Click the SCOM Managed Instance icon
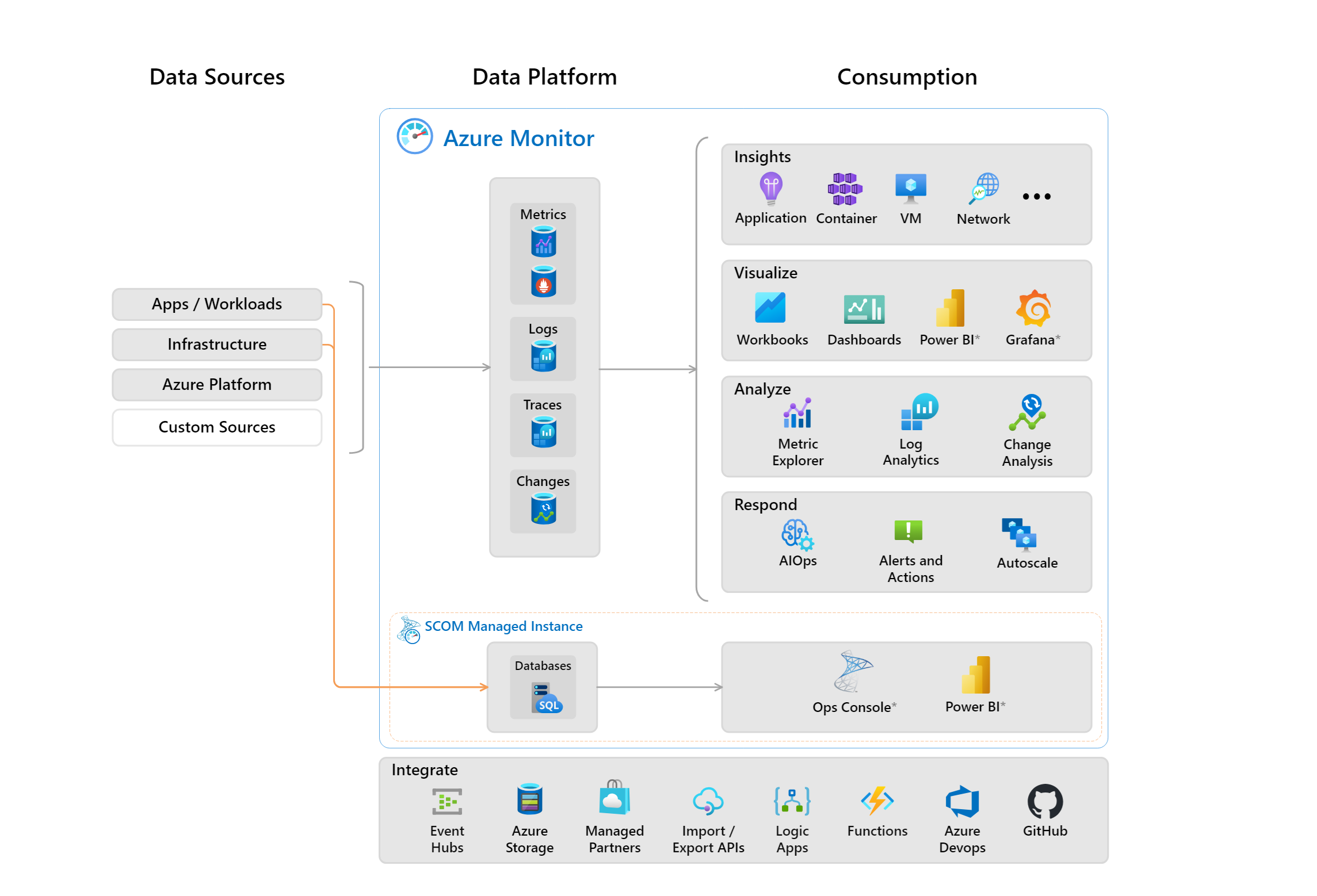Screen dimensions: 1317x896 pos(409,630)
